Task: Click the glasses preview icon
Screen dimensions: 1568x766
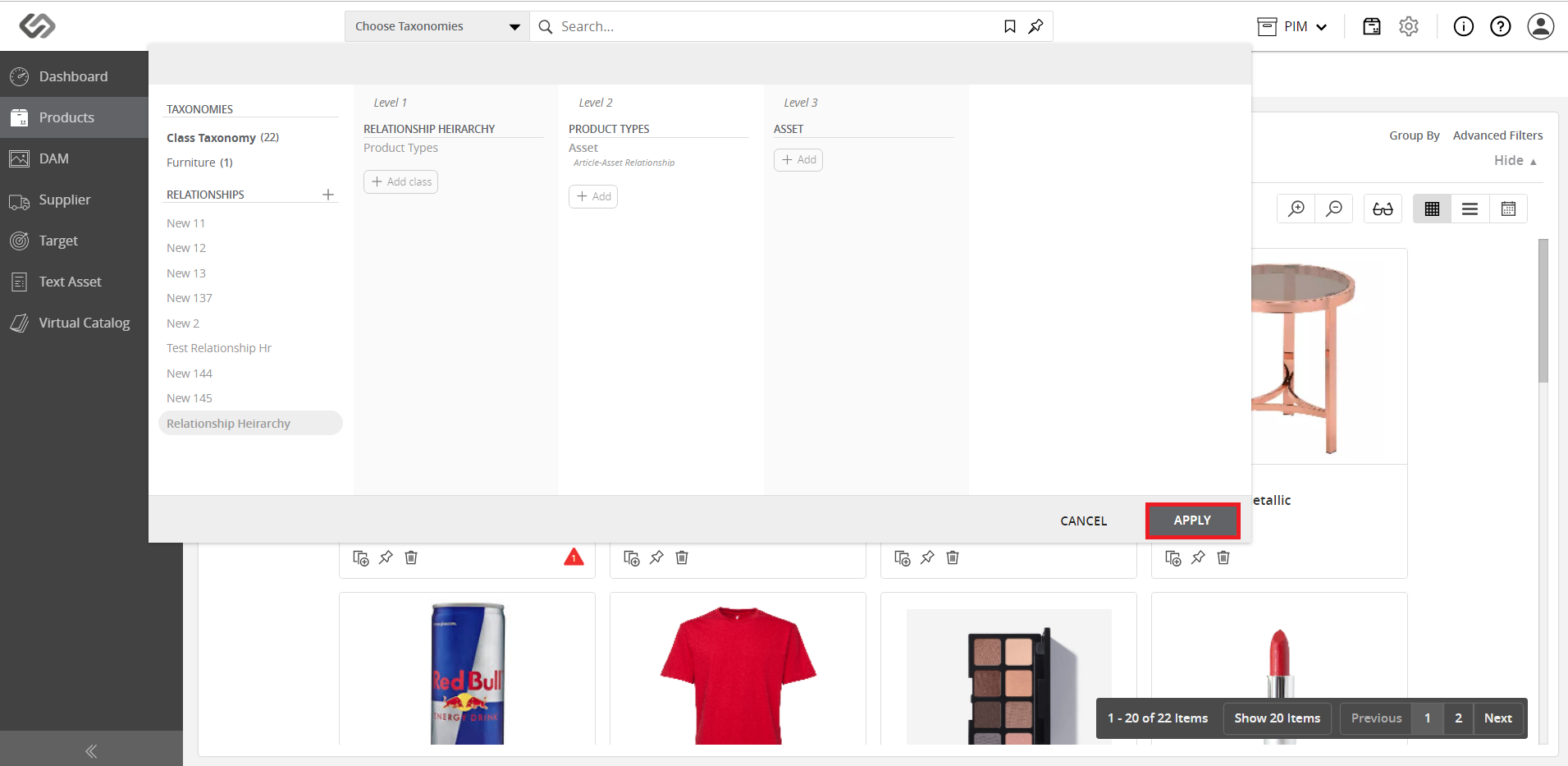Action: click(1383, 209)
